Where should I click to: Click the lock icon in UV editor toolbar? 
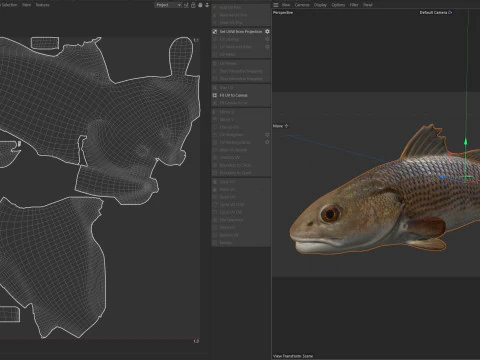193,5
